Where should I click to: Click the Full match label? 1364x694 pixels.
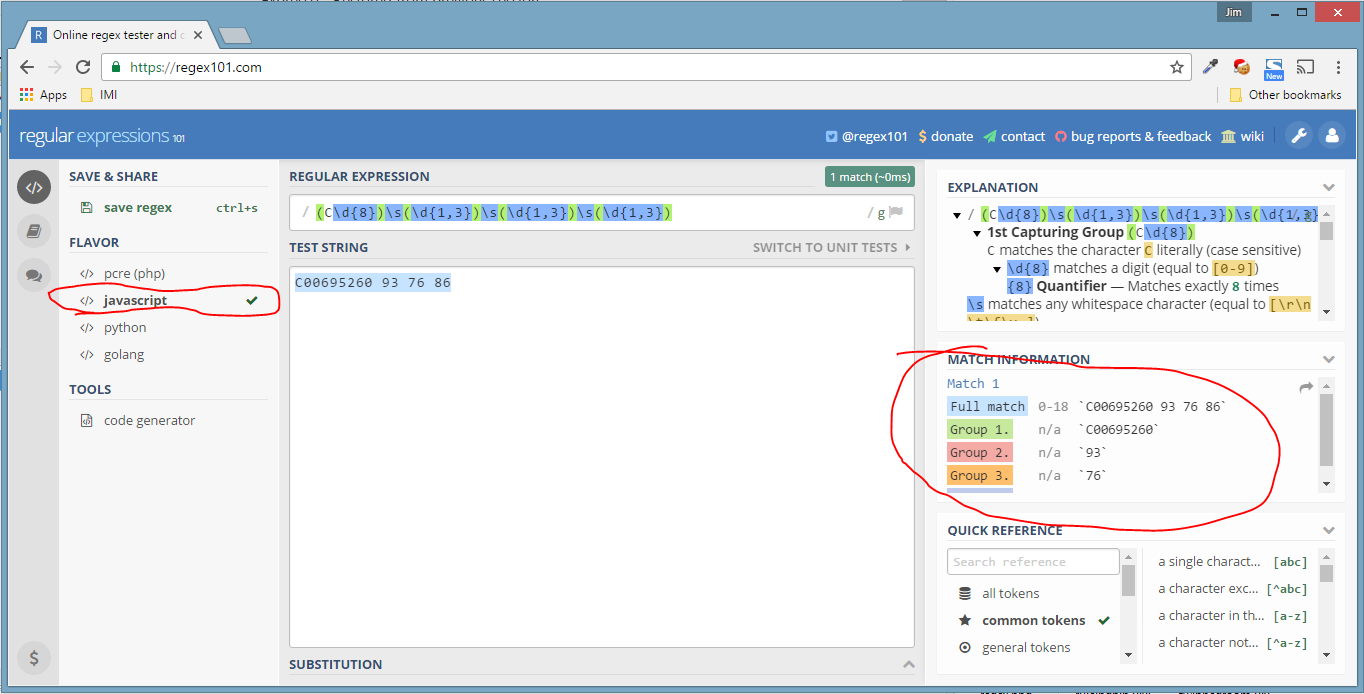click(x=987, y=406)
